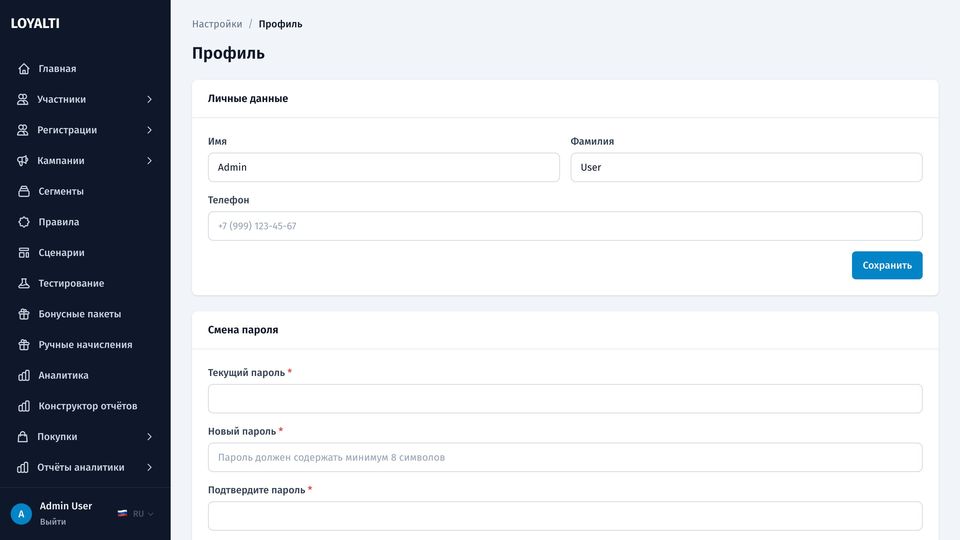Click the Выйти logout link
Screen dimensions: 960x540
point(53,522)
